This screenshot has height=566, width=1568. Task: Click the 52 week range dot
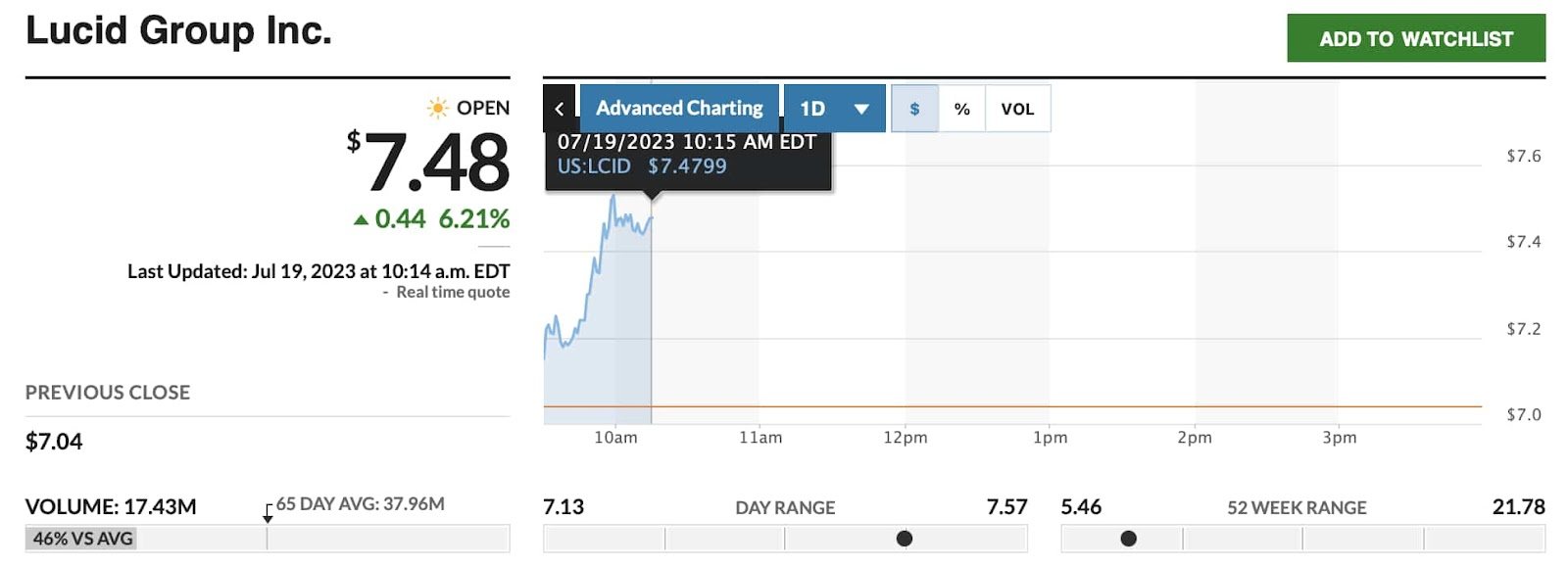coord(1129,539)
